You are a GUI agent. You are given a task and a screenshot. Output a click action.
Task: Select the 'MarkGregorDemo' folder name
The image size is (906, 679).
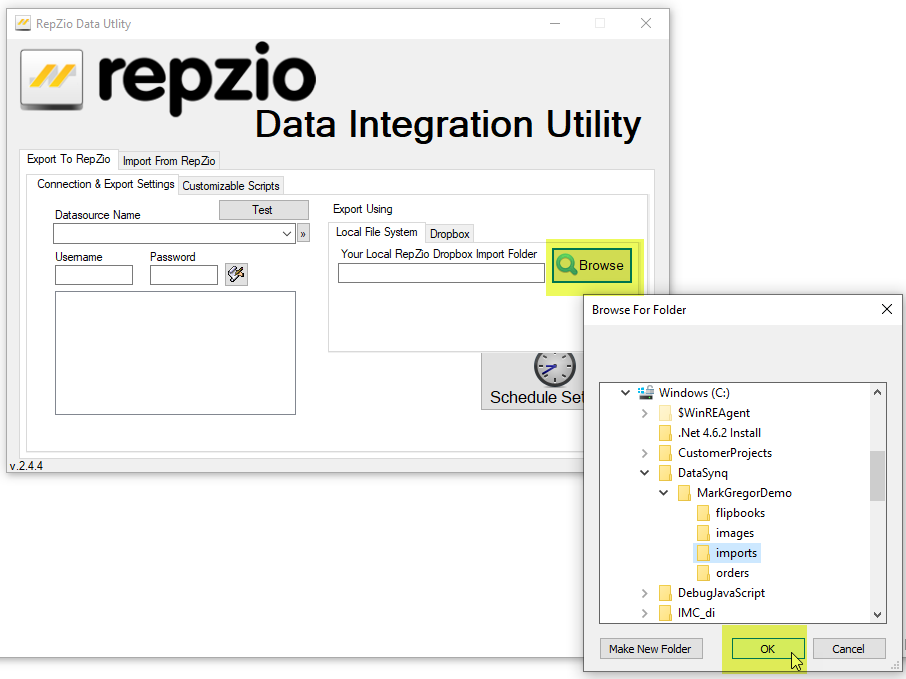click(744, 493)
